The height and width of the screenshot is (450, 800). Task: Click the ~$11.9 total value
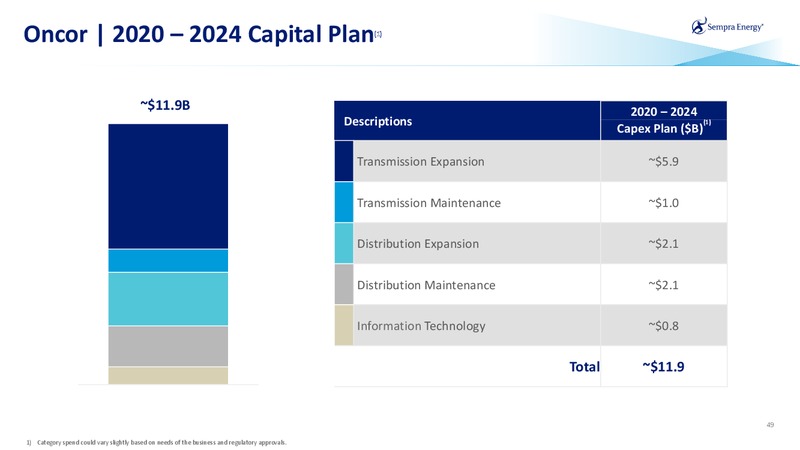click(663, 367)
